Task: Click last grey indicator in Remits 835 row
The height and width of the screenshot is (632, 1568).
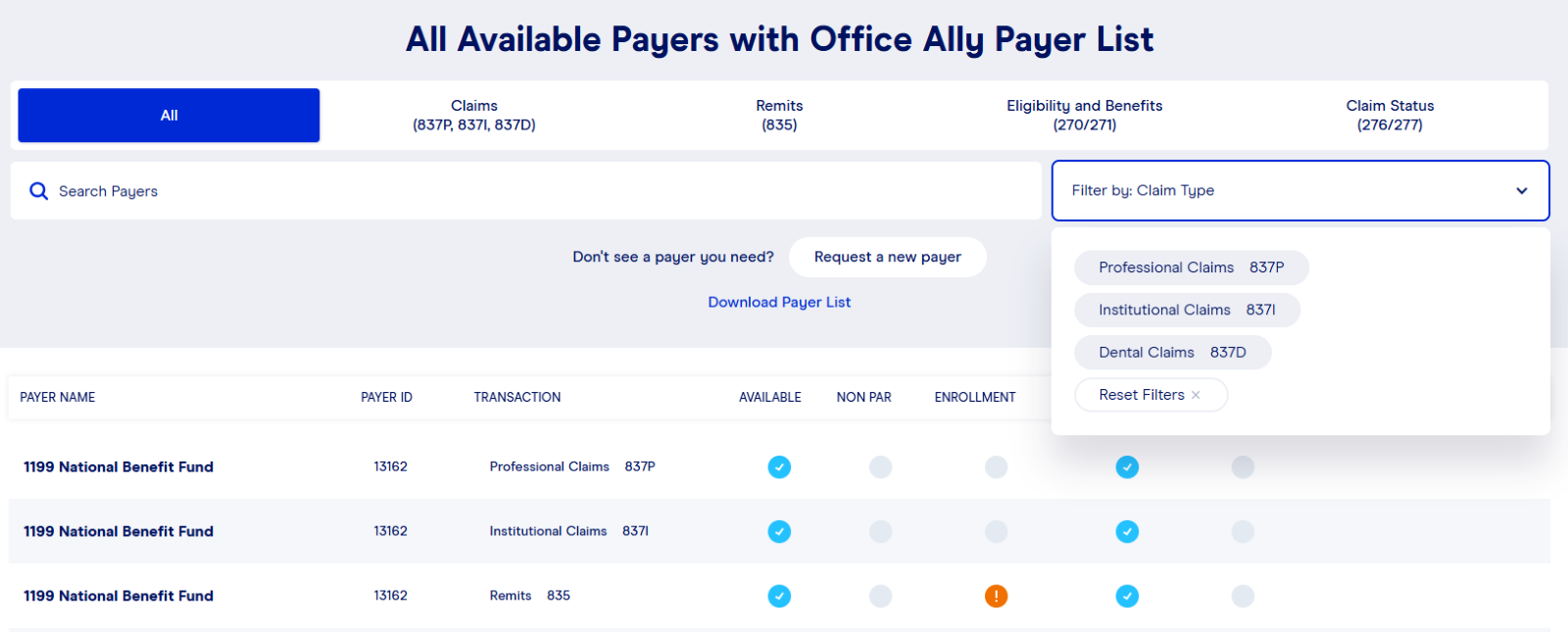Action: coord(1243,596)
